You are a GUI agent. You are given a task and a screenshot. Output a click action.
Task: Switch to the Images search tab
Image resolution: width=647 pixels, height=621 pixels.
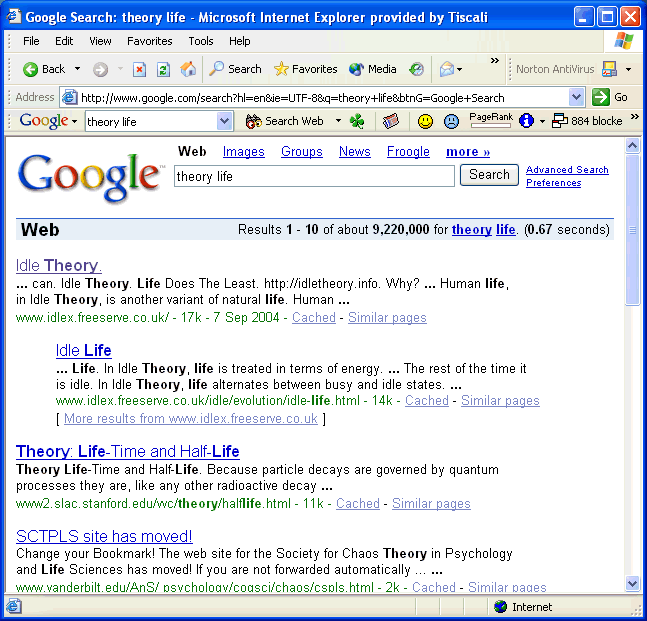coord(243,152)
